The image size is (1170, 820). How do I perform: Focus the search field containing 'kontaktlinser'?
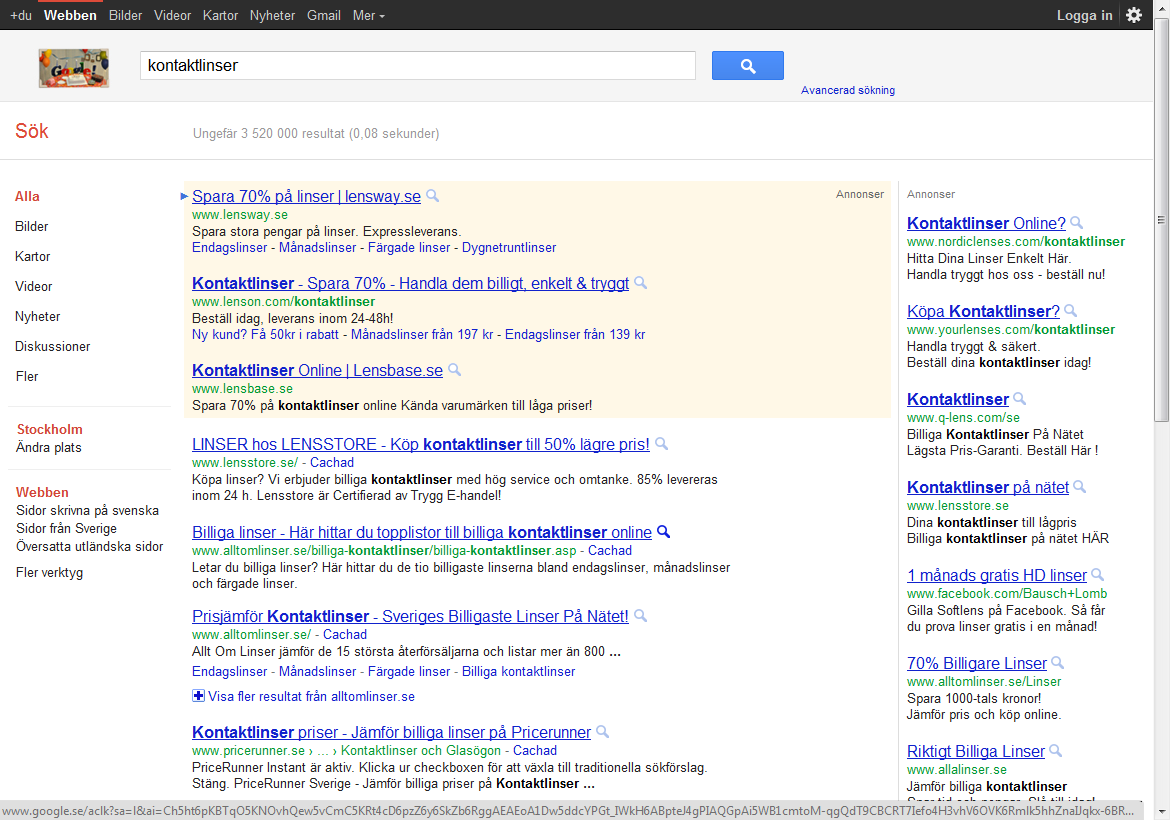418,66
